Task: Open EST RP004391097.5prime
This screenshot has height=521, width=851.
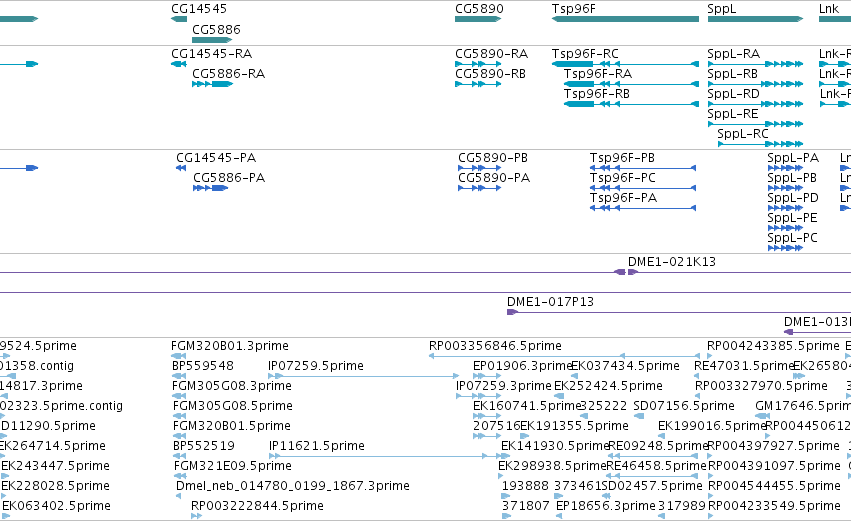Action: pos(774,466)
